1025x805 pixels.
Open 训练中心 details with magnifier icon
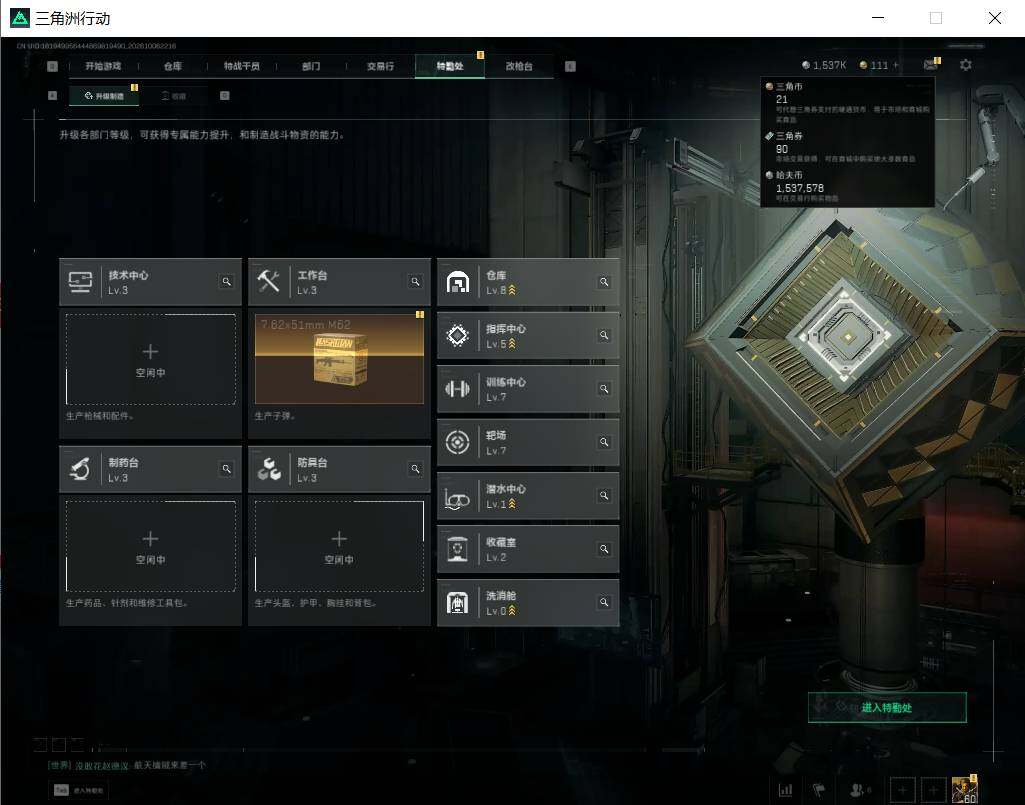coord(604,389)
